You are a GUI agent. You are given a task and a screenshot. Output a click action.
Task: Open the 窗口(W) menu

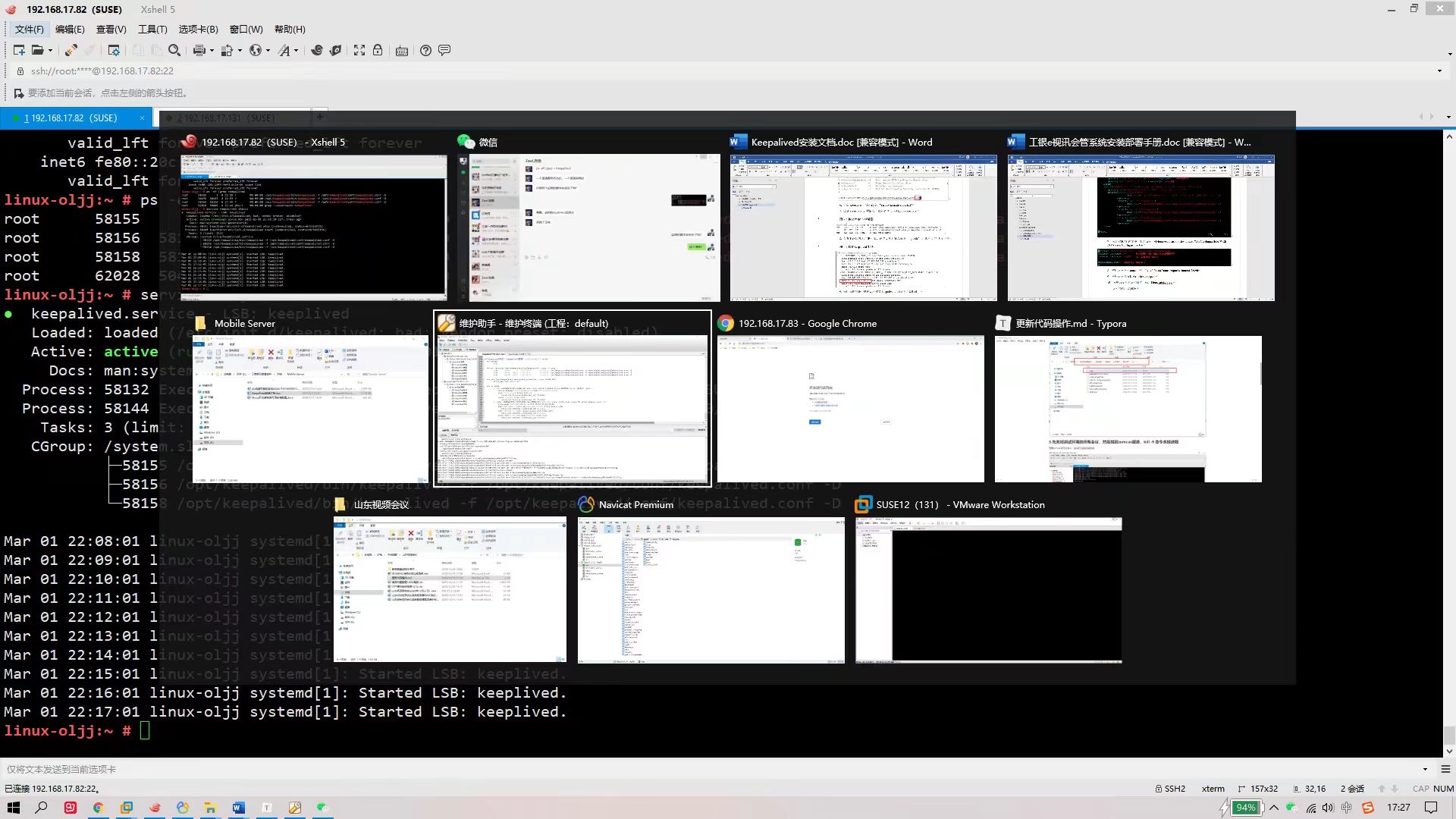point(246,29)
